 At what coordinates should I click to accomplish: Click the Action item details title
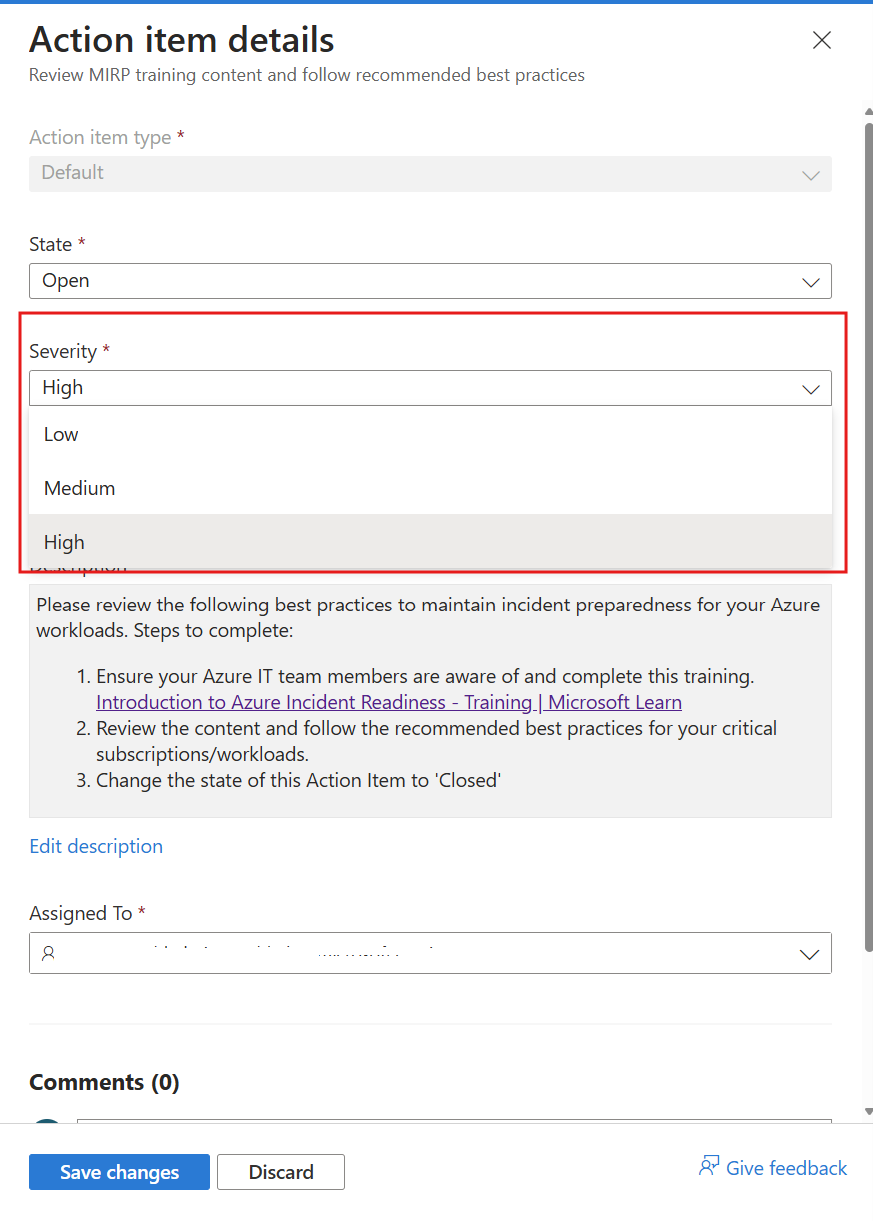(x=182, y=40)
